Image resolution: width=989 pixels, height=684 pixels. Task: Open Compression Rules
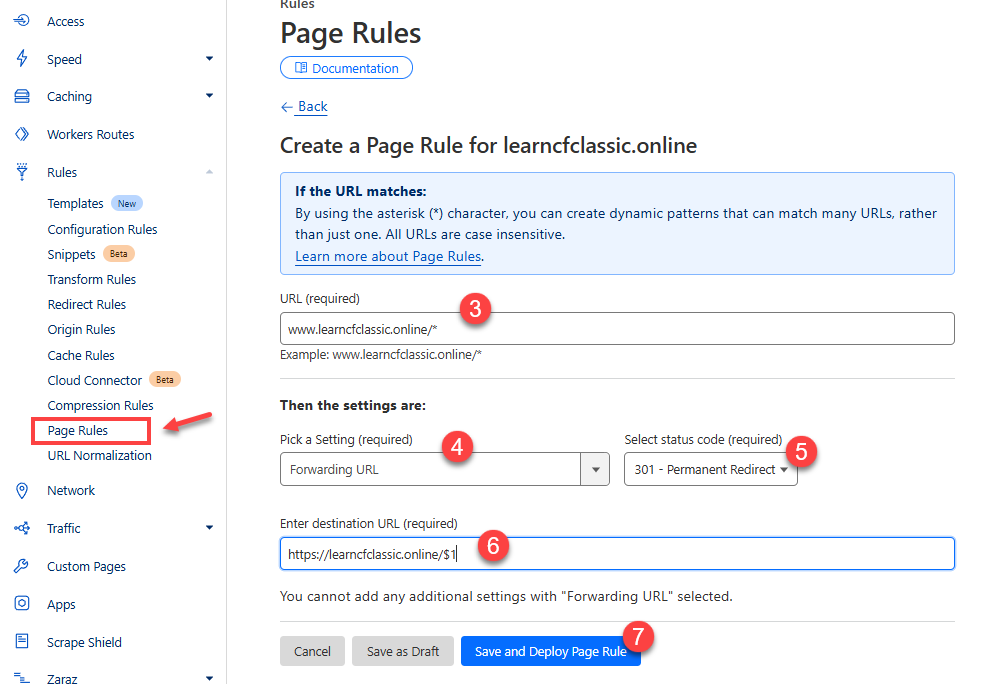pos(100,405)
